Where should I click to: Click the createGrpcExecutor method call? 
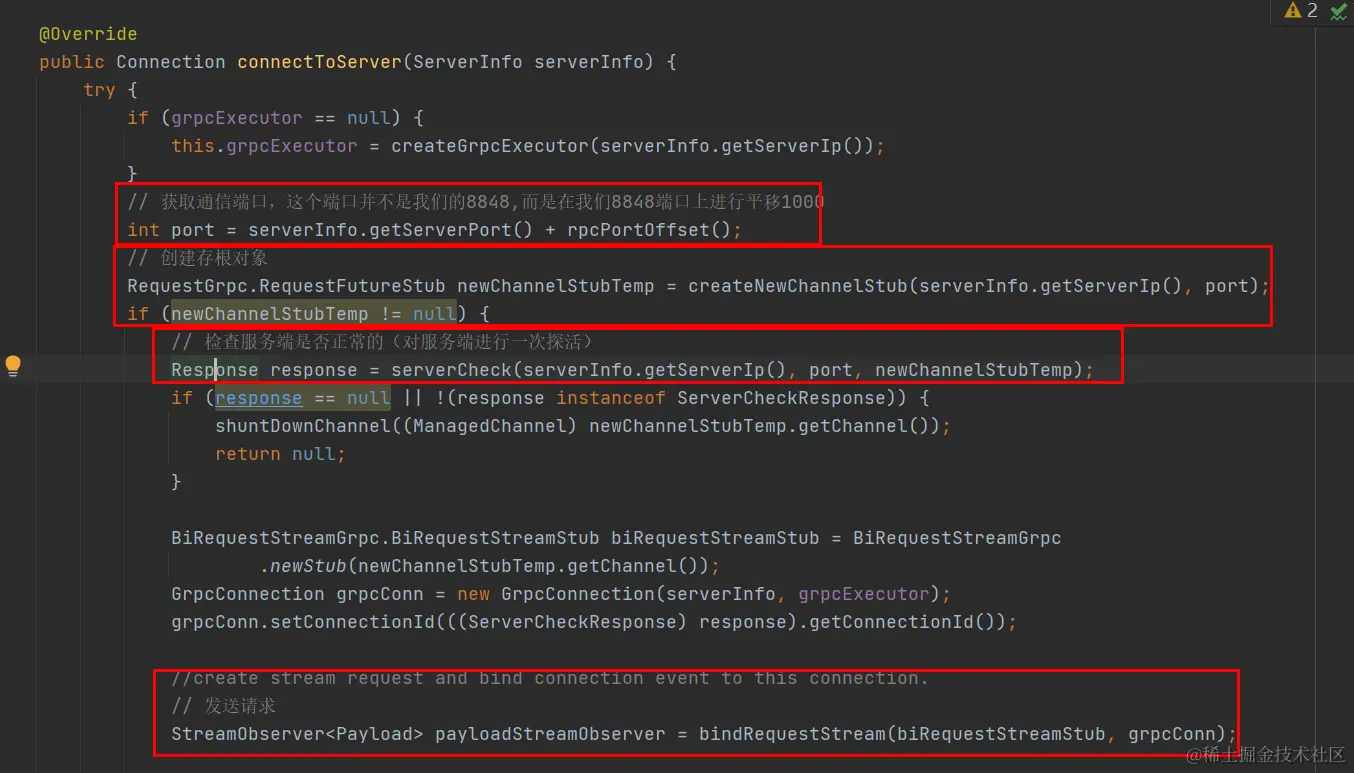(x=490, y=146)
